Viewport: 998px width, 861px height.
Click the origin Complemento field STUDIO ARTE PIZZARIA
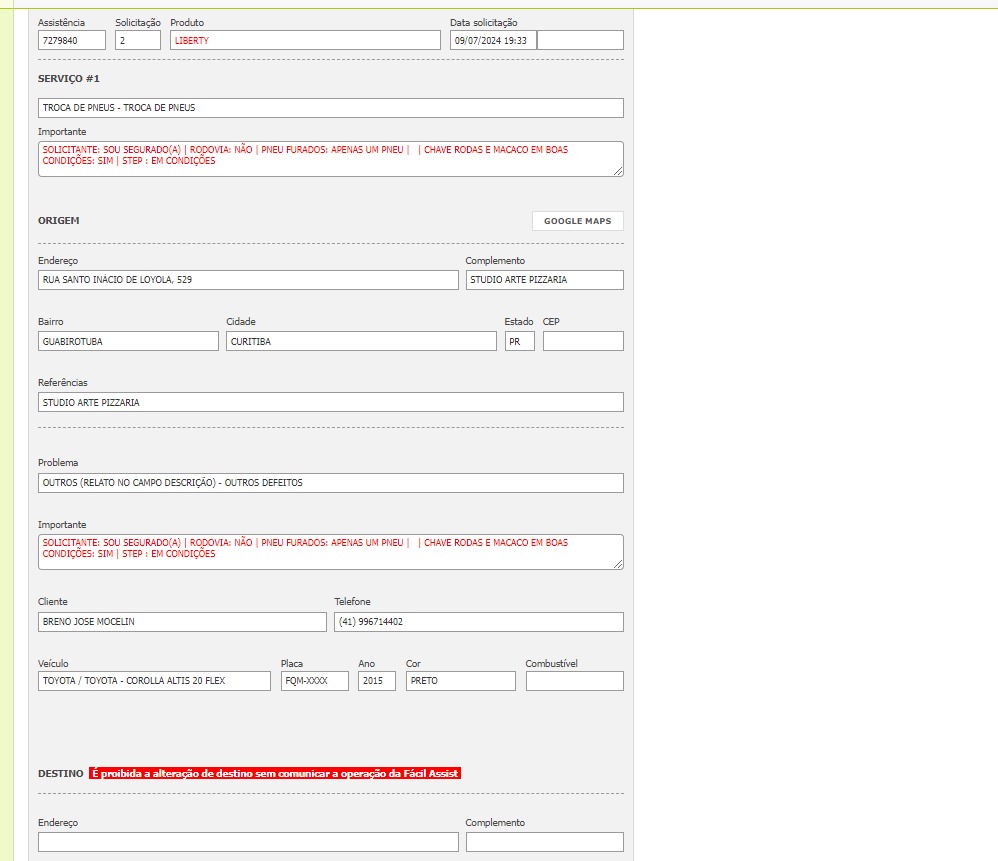pyautogui.click(x=545, y=280)
